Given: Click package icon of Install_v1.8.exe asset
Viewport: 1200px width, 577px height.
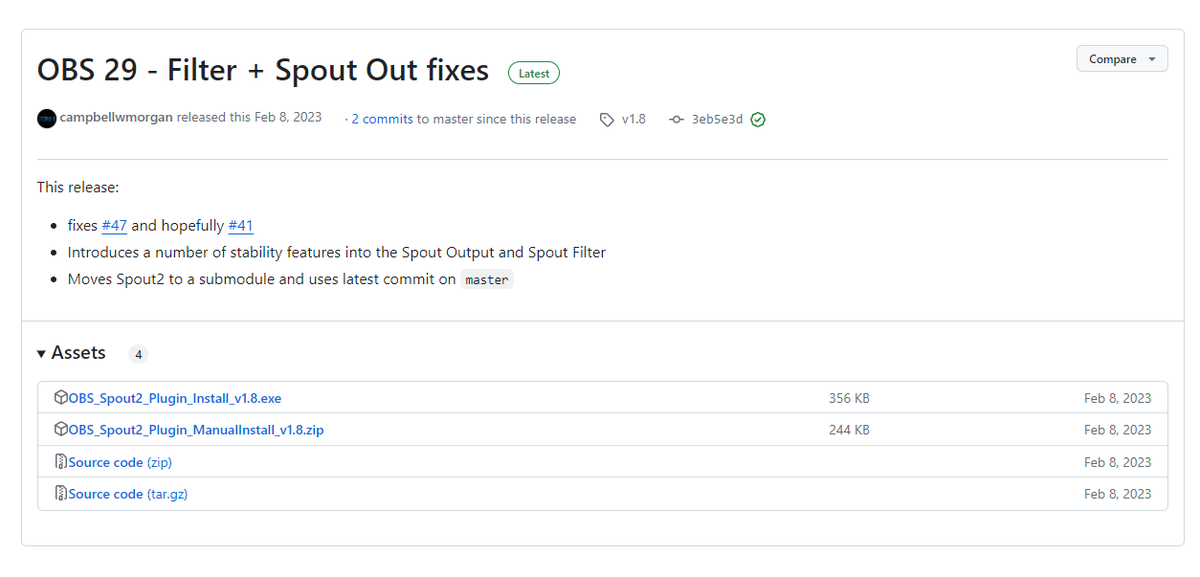Looking at the screenshot, I should point(60,398).
